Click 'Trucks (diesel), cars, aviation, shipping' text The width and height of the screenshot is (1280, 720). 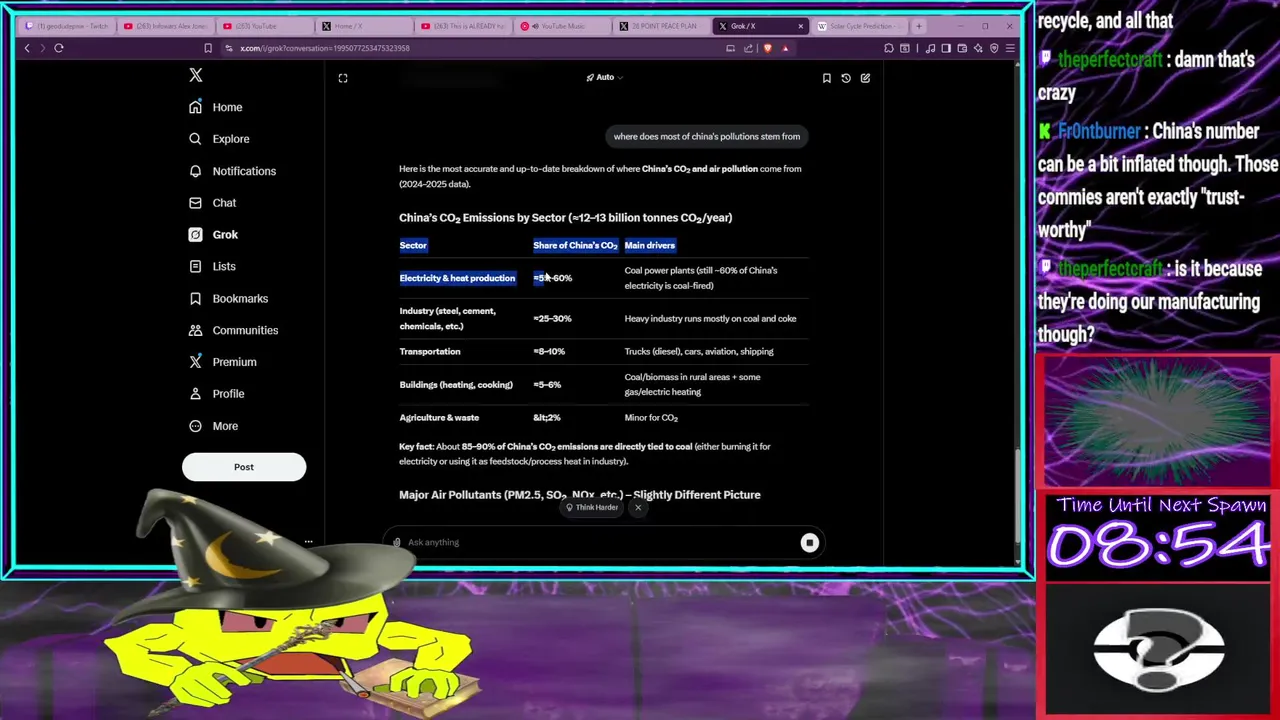[699, 351]
